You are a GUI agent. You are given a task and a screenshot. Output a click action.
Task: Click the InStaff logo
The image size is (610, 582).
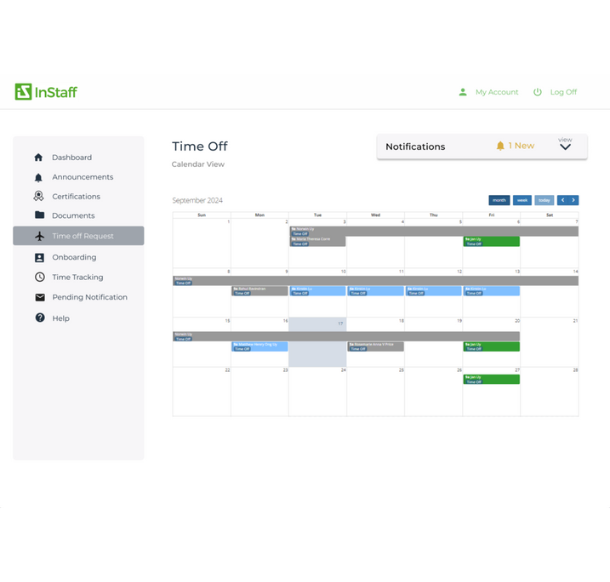point(46,92)
